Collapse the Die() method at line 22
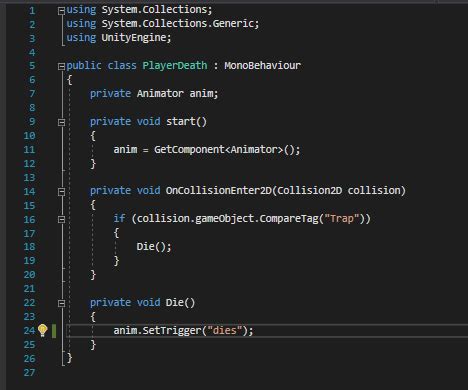468x390 pixels. [61, 304]
